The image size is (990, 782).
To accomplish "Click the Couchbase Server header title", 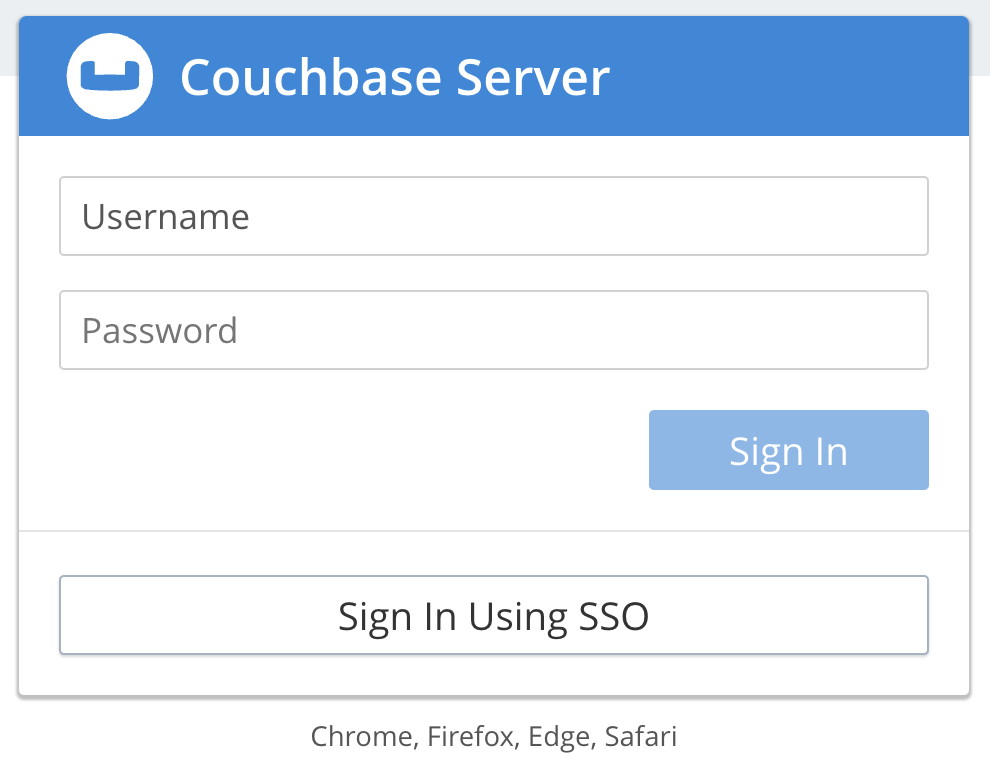I will click(394, 77).
